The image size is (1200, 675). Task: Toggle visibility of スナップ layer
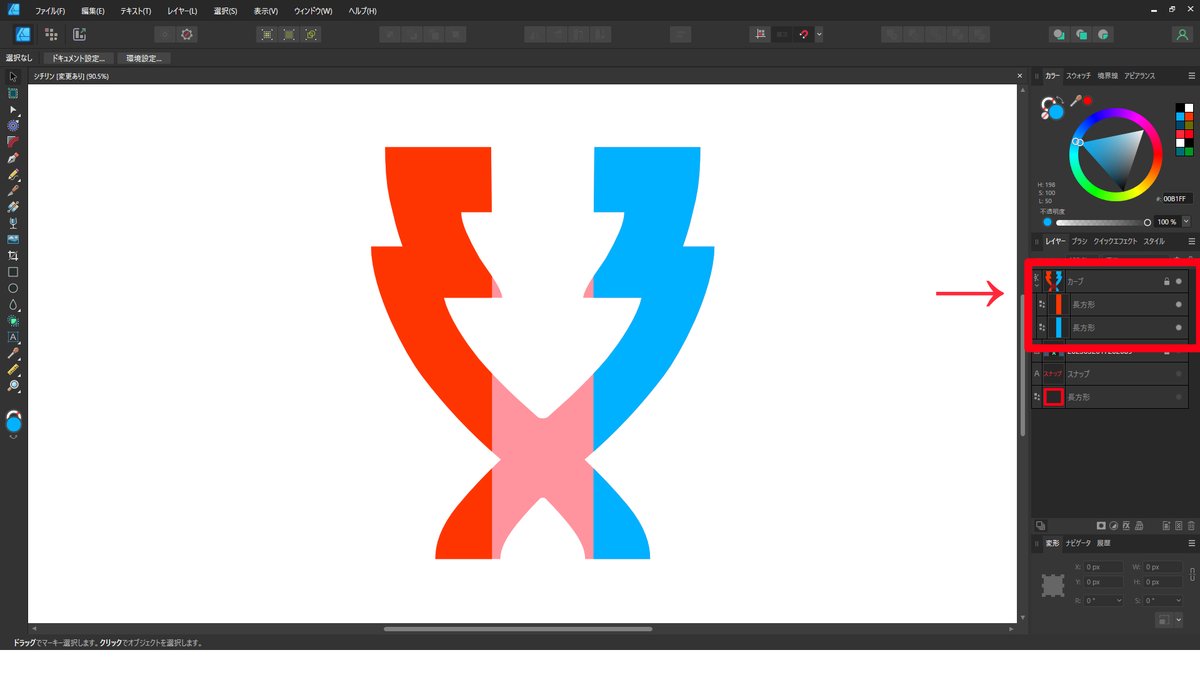point(1179,374)
